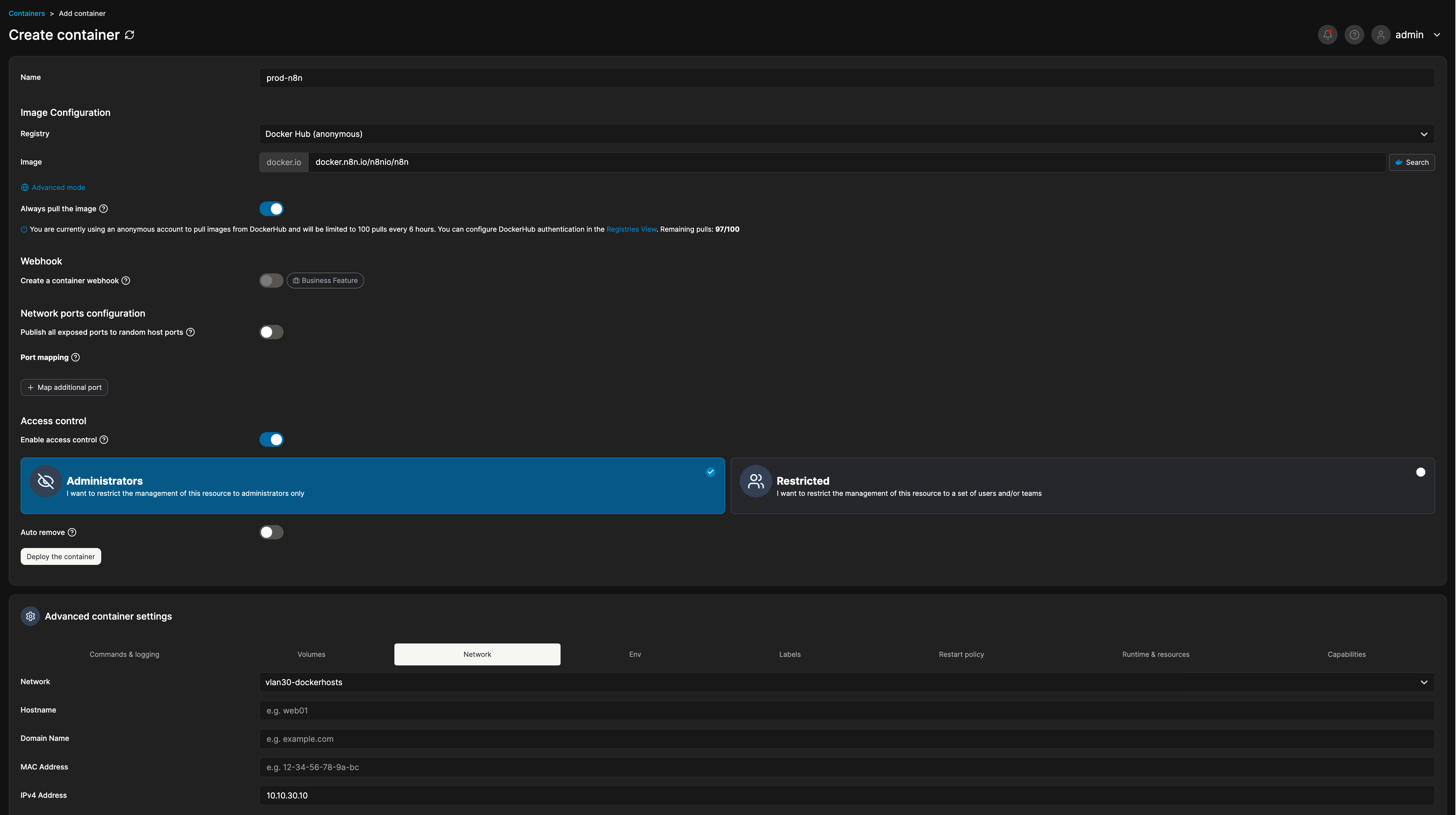
Task: Switch to Restart policy tab
Action: pyautogui.click(x=961, y=655)
